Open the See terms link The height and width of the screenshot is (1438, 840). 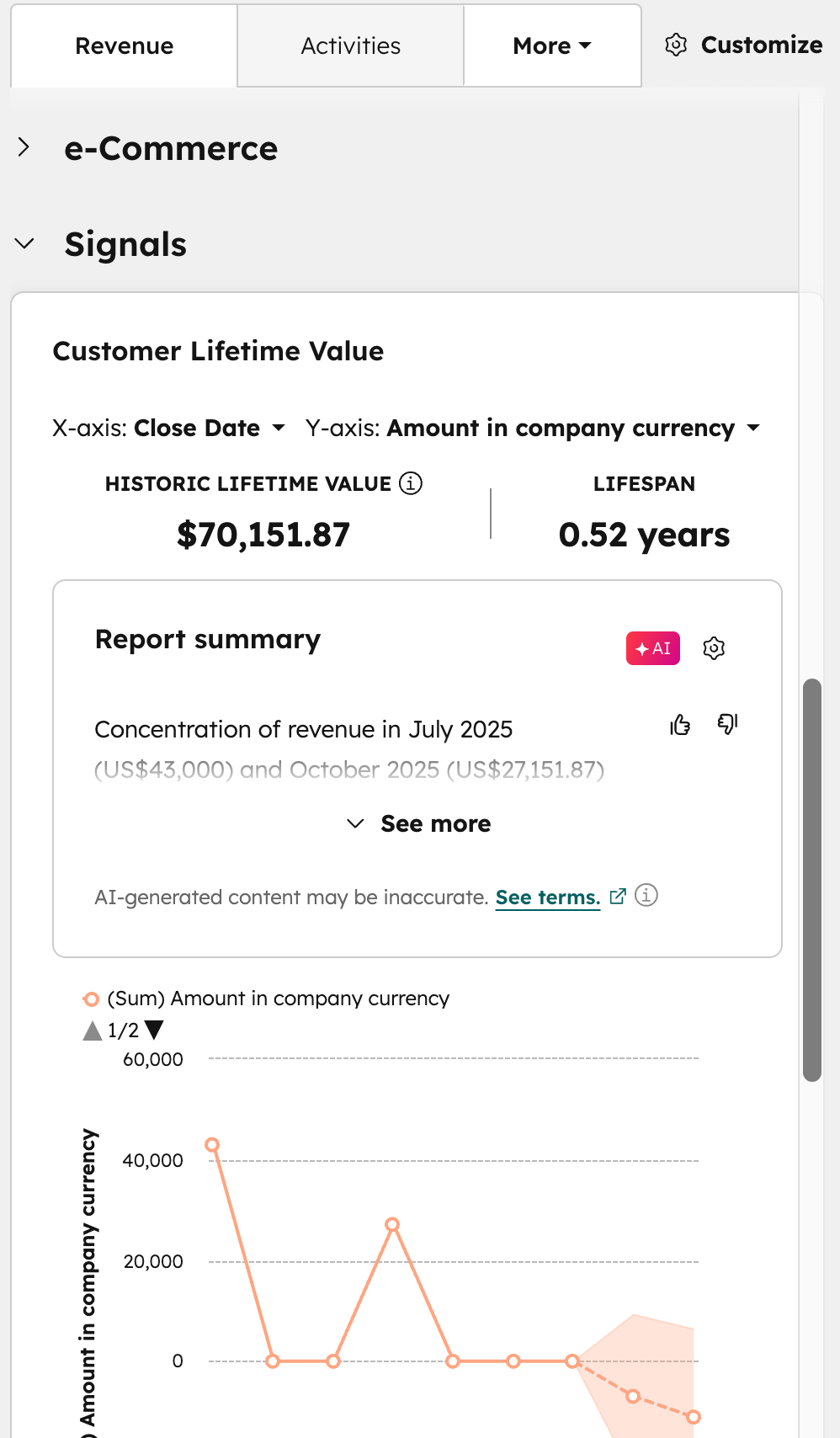coord(548,897)
